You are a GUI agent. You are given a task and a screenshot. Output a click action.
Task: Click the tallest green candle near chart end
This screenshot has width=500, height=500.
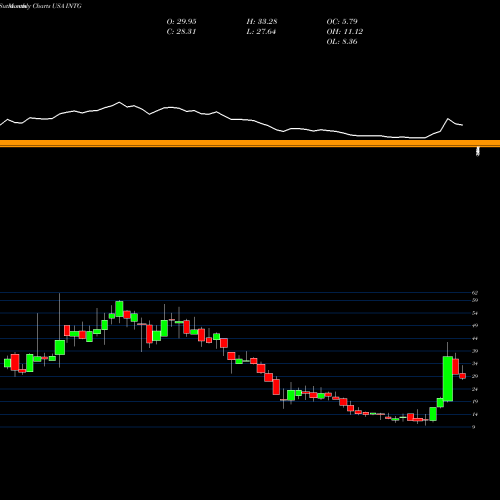click(448, 379)
